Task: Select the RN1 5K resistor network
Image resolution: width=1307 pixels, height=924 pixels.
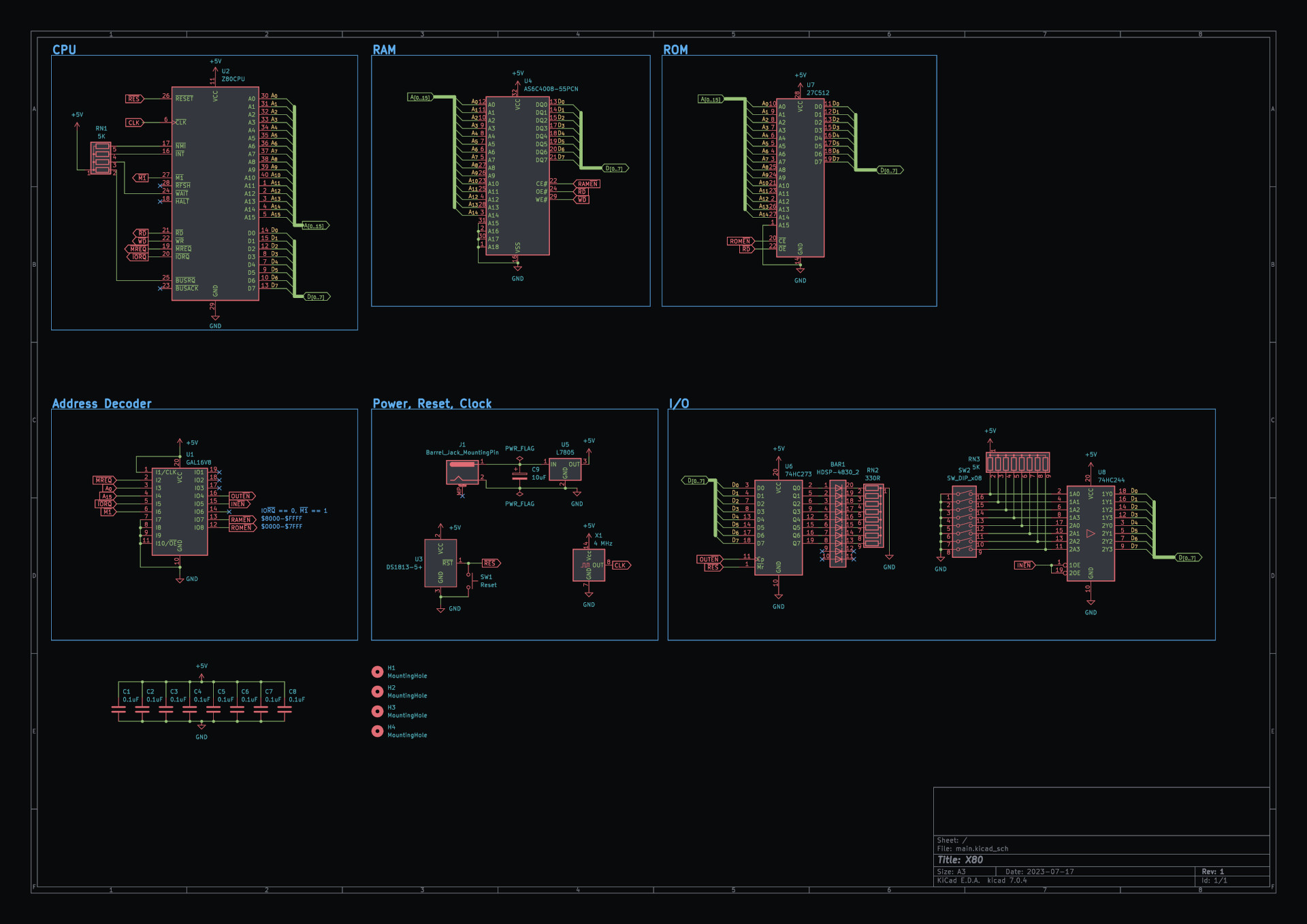Action: [x=101, y=158]
